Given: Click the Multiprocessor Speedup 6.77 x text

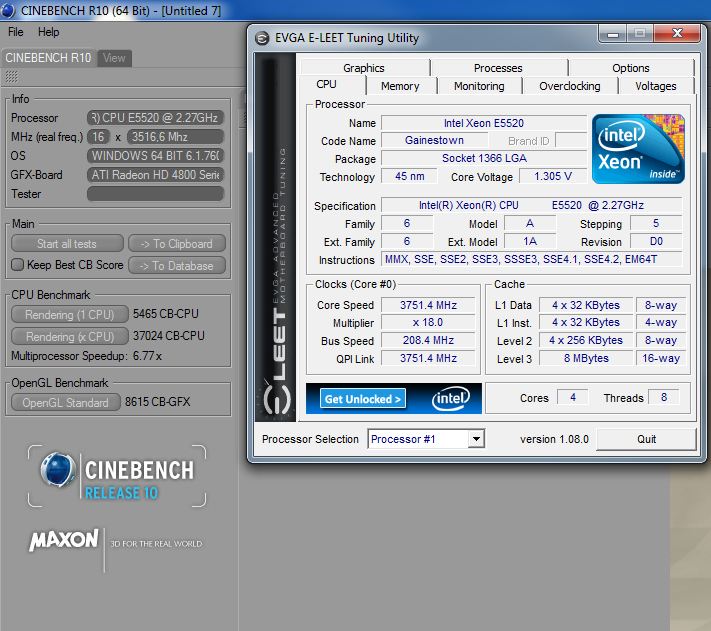Looking at the screenshot, I should pos(86,356).
